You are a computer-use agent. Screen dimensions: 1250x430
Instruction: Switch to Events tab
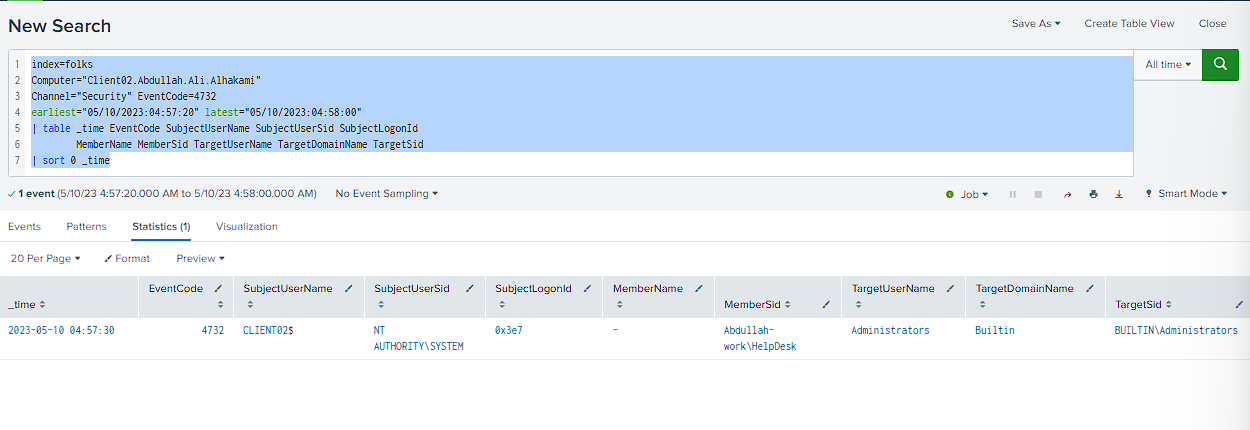[24, 227]
